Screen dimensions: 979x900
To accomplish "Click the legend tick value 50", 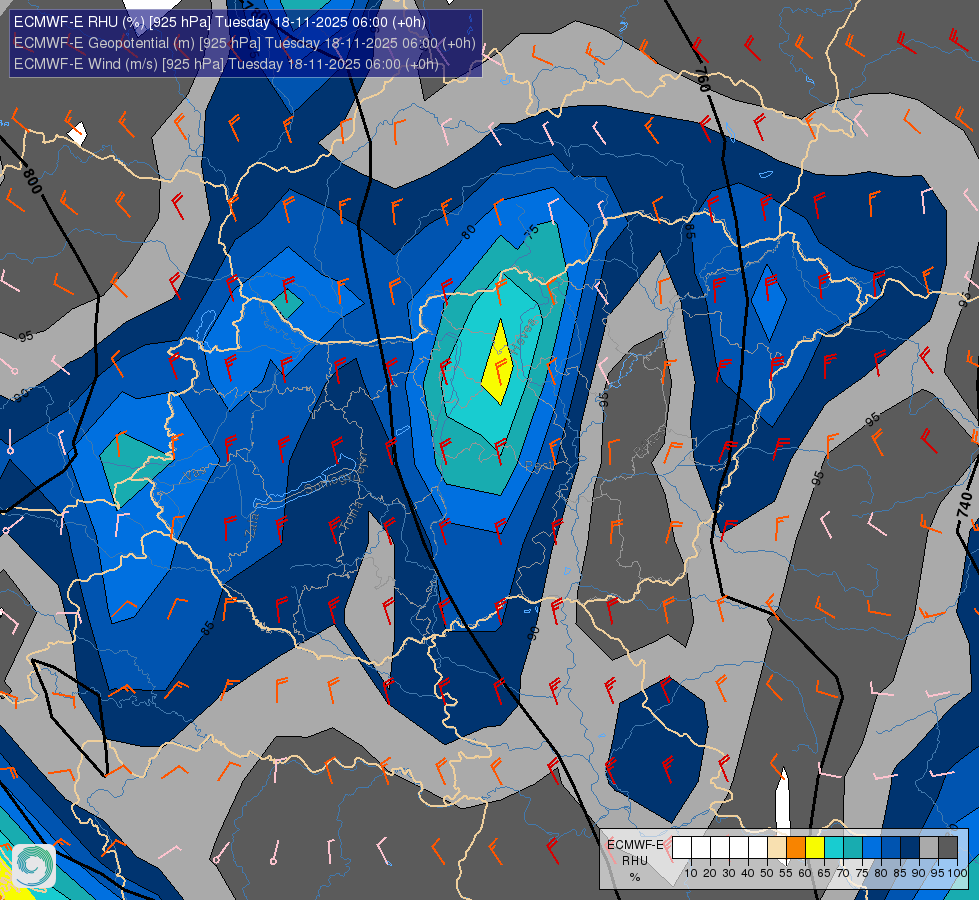I will 767,873.
